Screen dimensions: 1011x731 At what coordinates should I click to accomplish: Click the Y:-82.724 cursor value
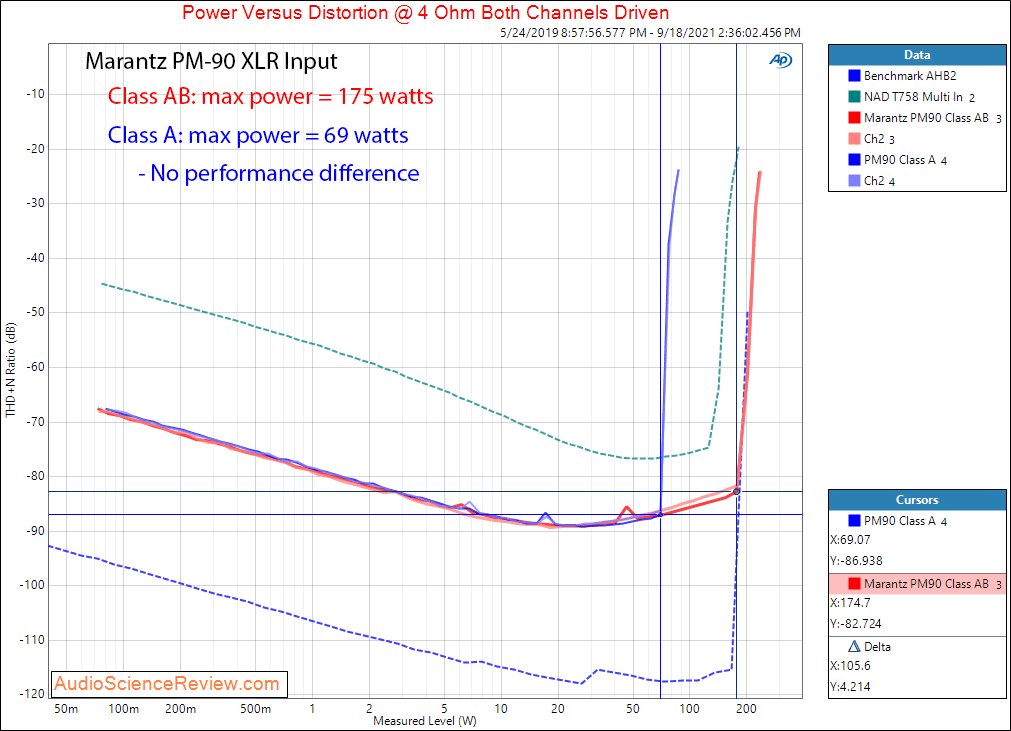click(x=856, y=623)
